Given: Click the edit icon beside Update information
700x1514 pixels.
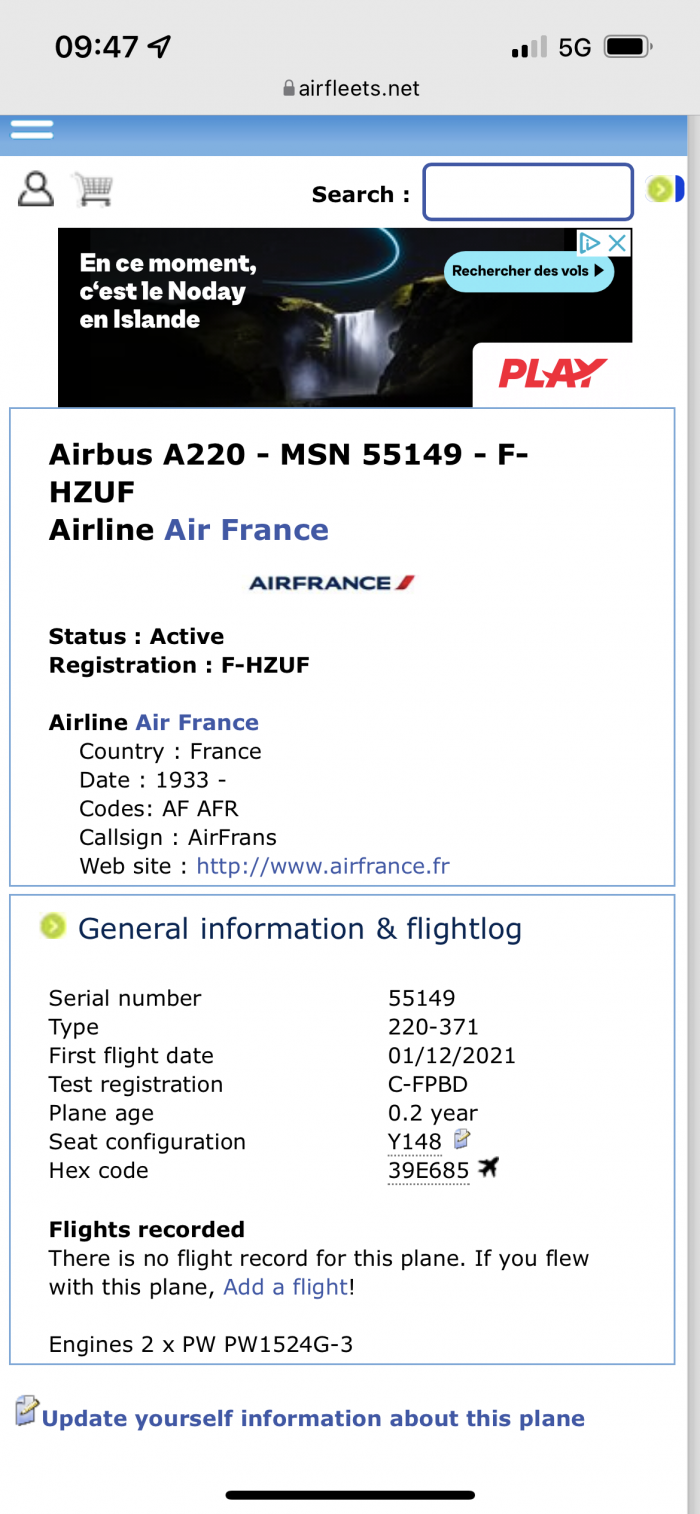Looking at the screenshot, I should [x=27, y=1411].
